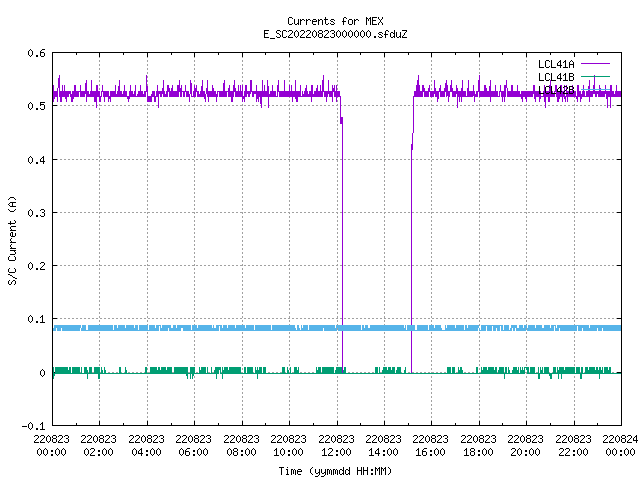Click the x-axis label 'Time (yymmdd HH:MM)'
The image size is (640, 480).
point(335,471)
